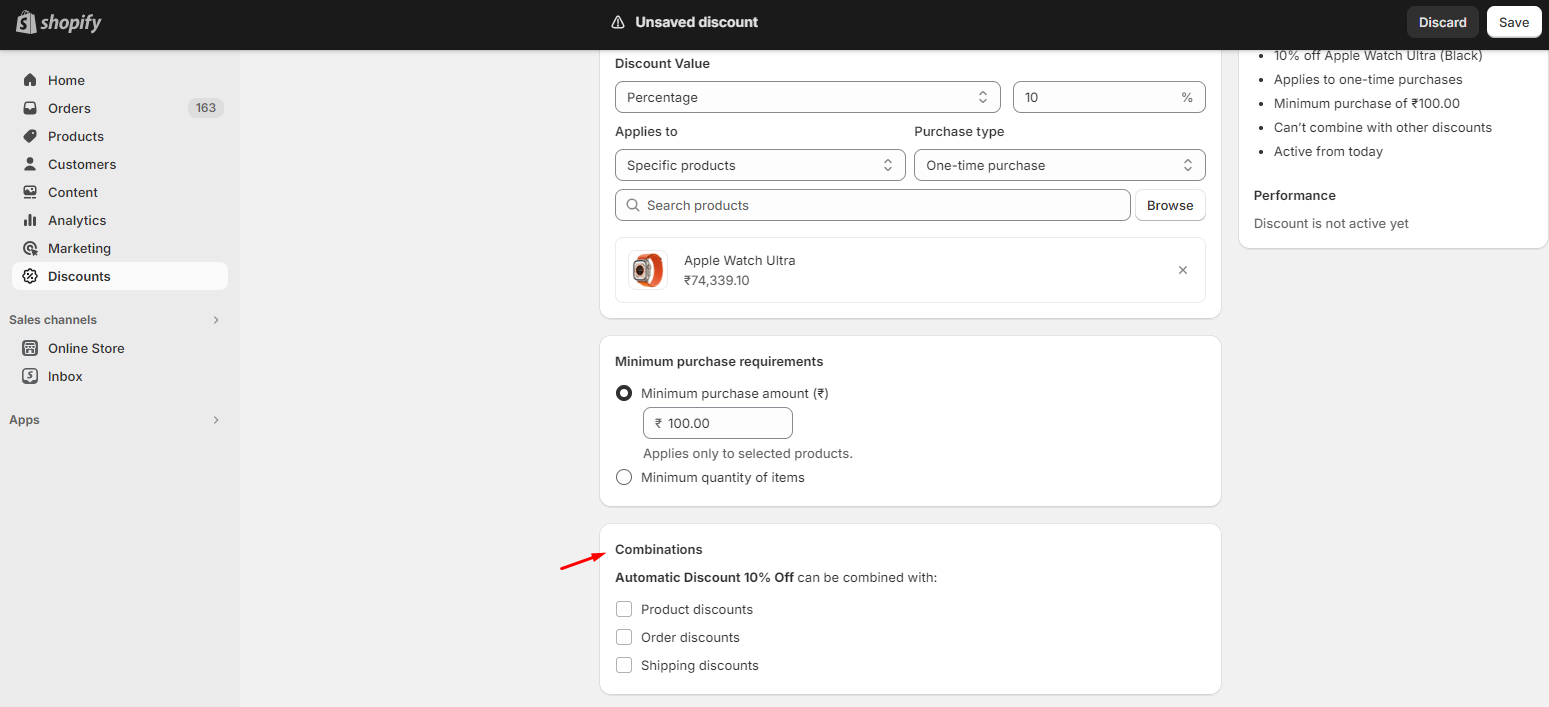This screenshot has width=1549, height=707.
Task: Open the Specific products dropdown
Action: point(760,165)
